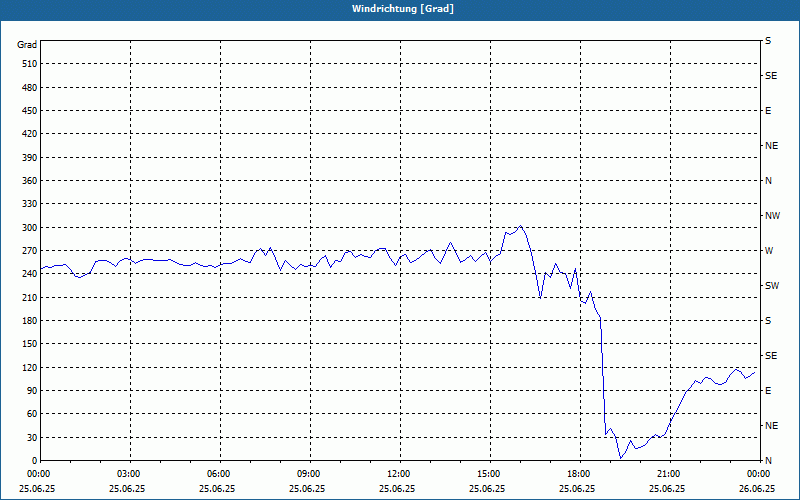
Task: Select the 0 y-axis value
Action: pos(35,461)
